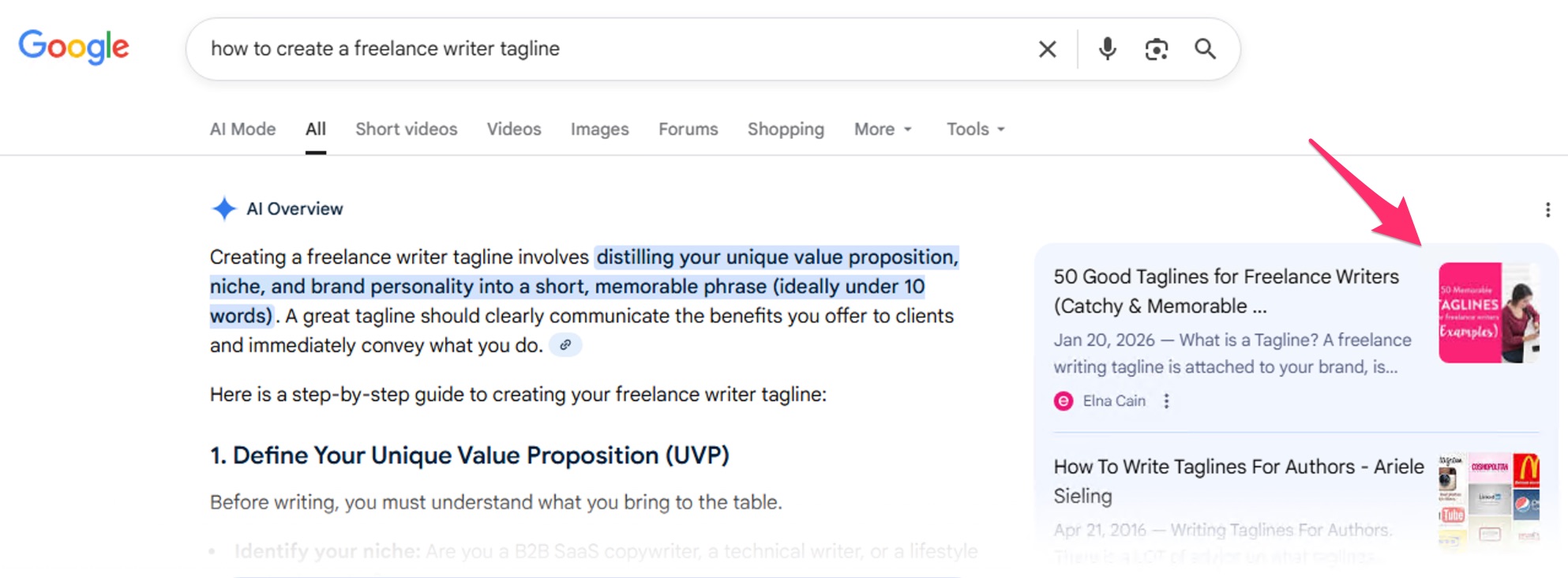Click the AI Overview sparkle icon
Image resolution: width=1568 pixels, height=578 pixels.
point(224,208)
